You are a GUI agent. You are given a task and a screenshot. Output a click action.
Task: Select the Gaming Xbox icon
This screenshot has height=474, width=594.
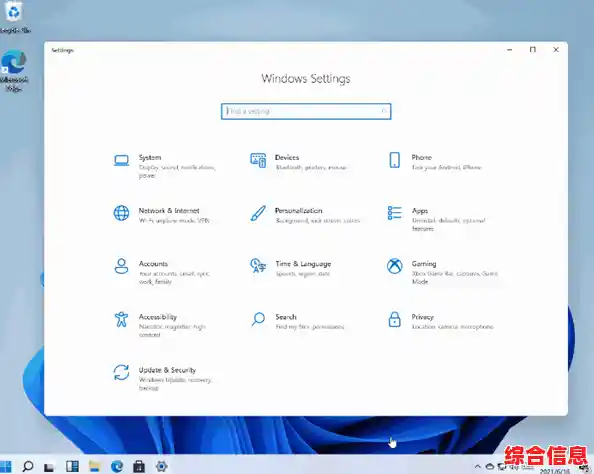394,266
